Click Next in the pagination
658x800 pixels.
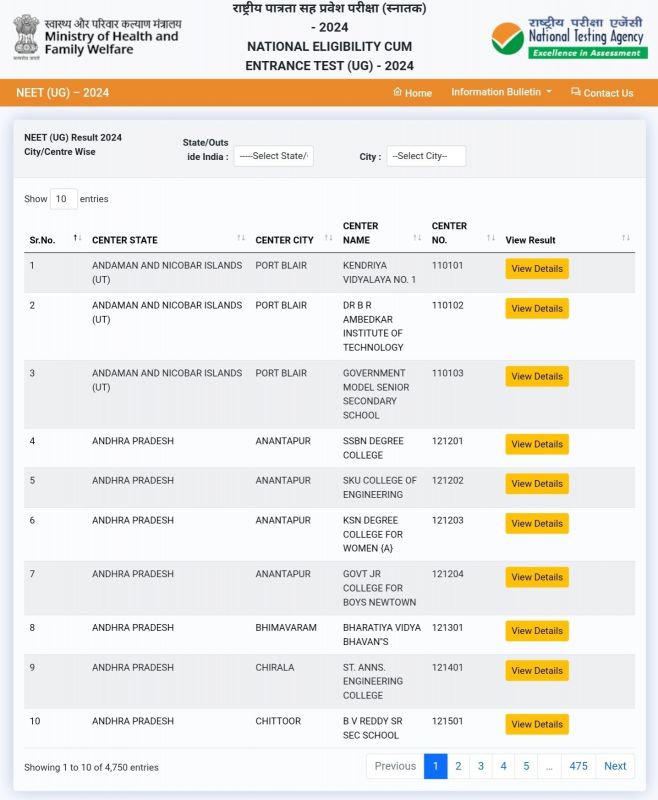pyautogui.click(x=615, y=766)
